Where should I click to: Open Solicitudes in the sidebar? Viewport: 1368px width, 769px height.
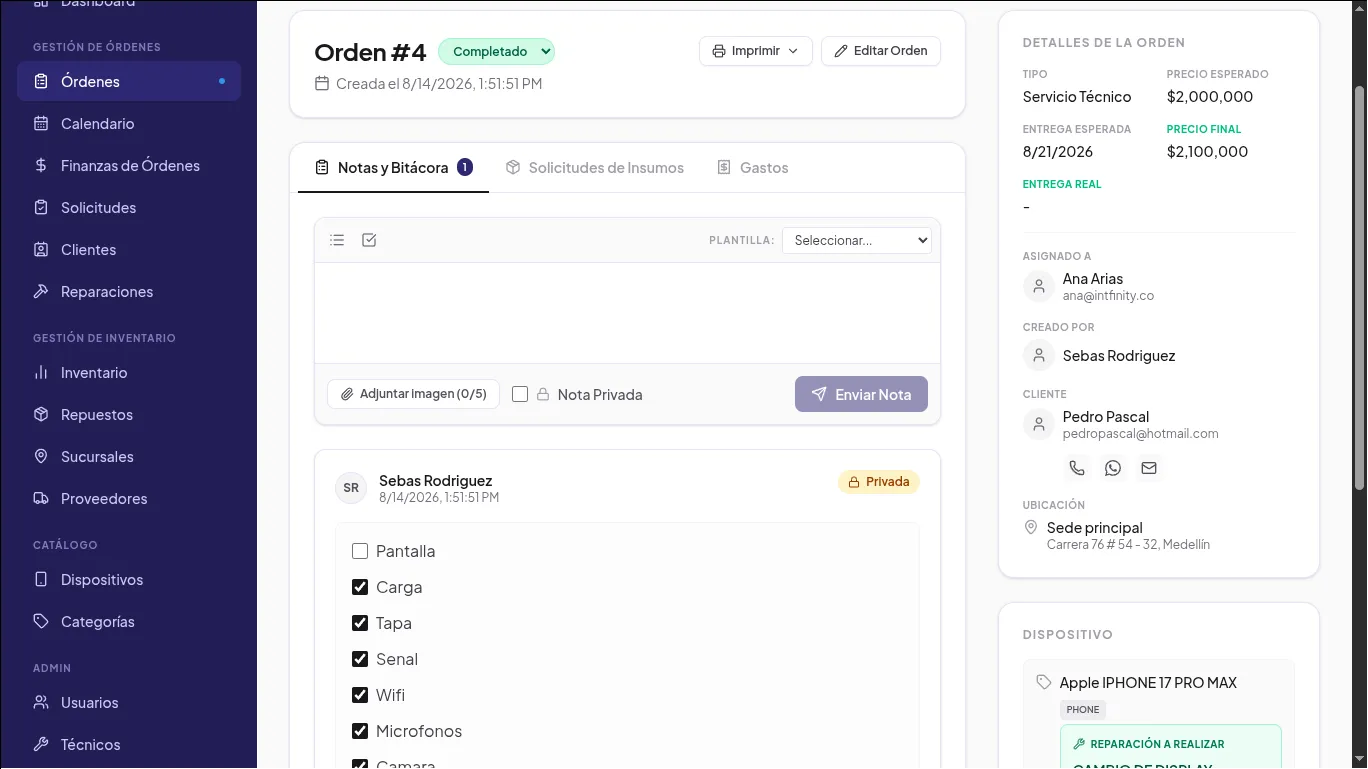[x=129, y=208]
